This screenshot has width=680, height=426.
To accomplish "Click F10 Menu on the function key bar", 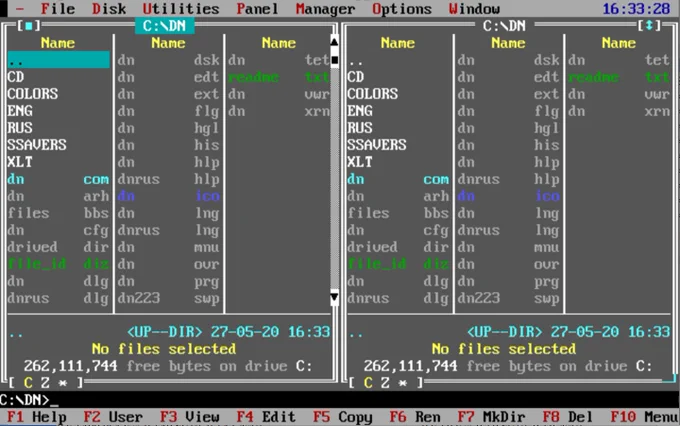I will 644,417.
